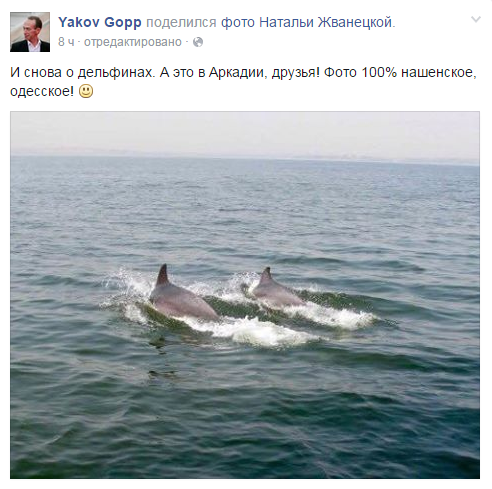The height and width of the screenshot is (489, 492).
Task: Click the hazy horizon in photo
Action: click(245, 155)
